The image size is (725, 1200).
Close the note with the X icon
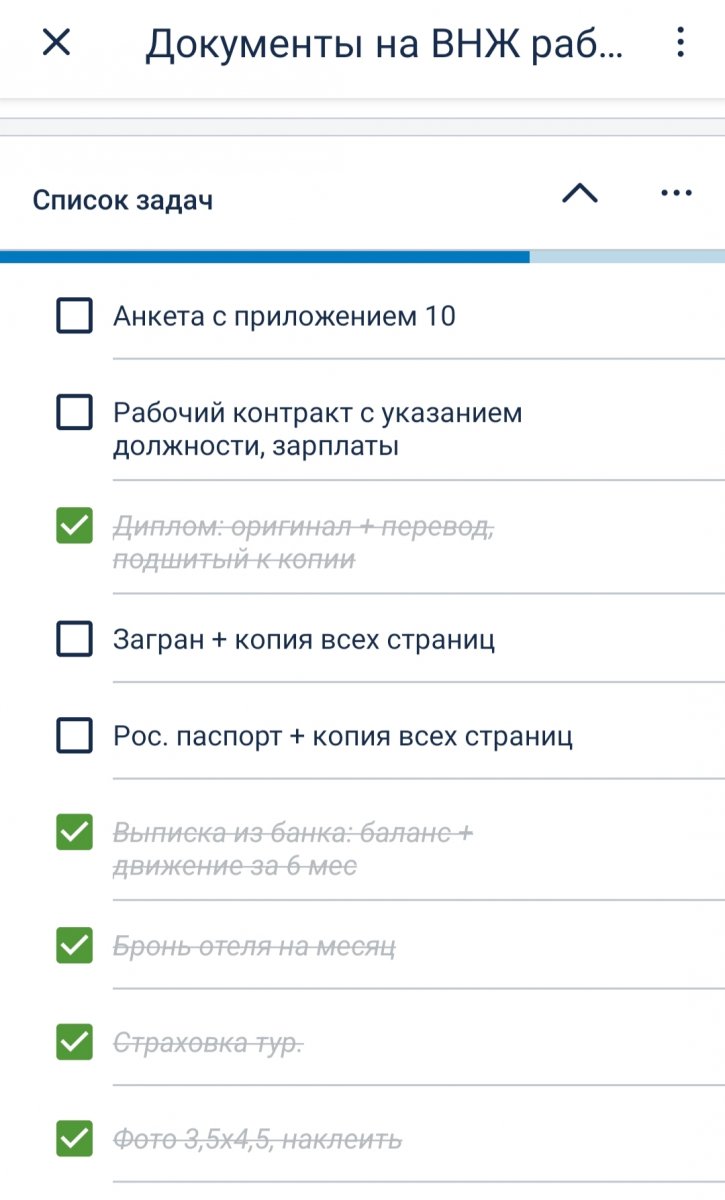click(57, 43)
